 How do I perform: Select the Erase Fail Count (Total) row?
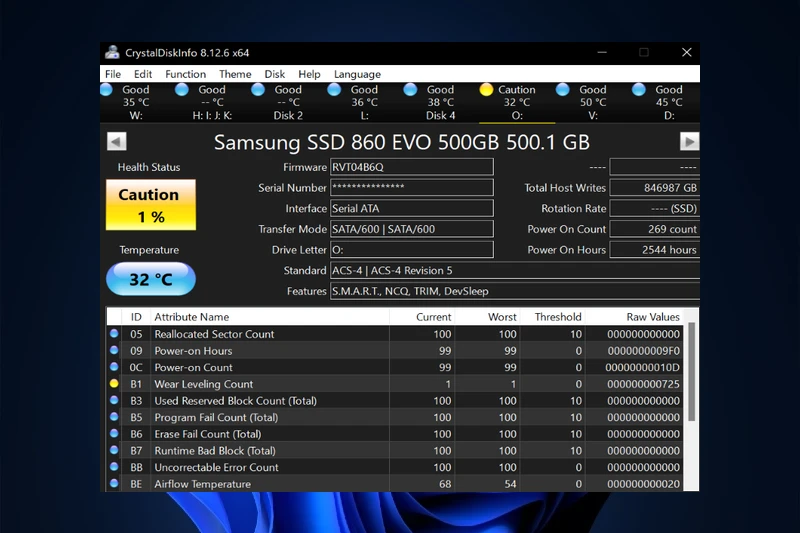tap(395, 434)
